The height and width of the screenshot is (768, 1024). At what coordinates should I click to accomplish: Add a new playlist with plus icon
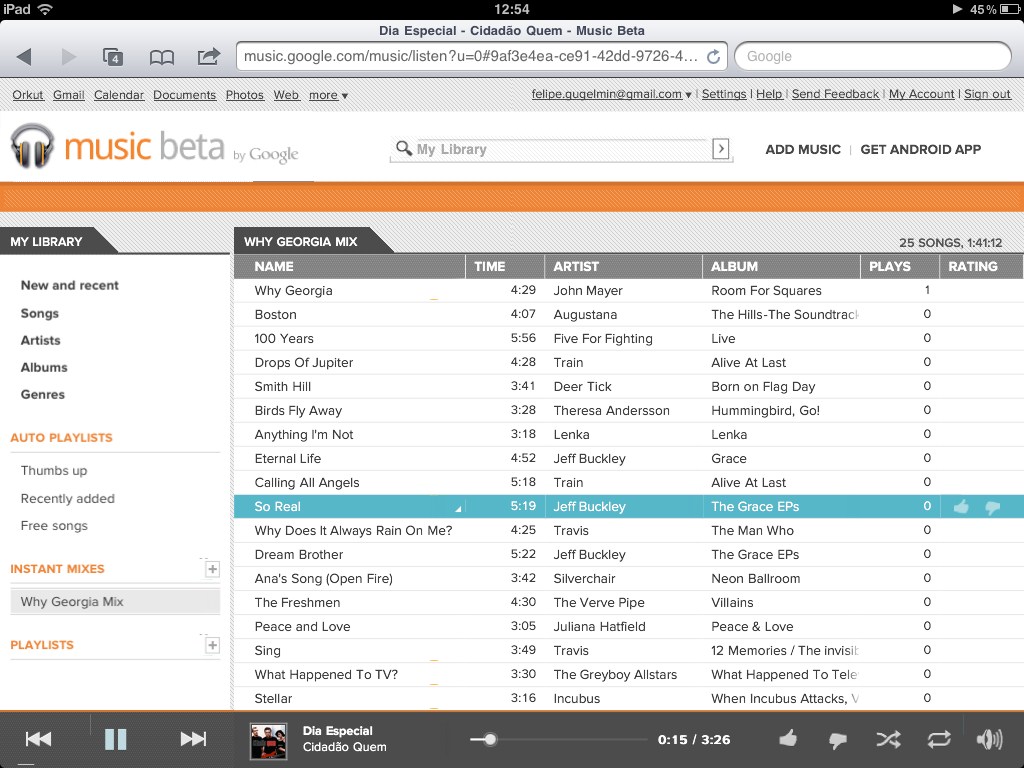(x=212, y=645)
